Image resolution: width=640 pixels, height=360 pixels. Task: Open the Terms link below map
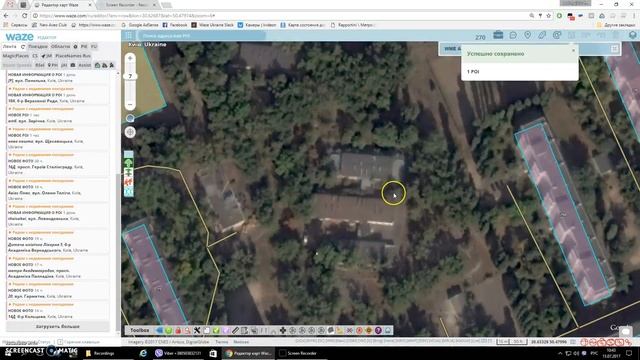[222, 342]
